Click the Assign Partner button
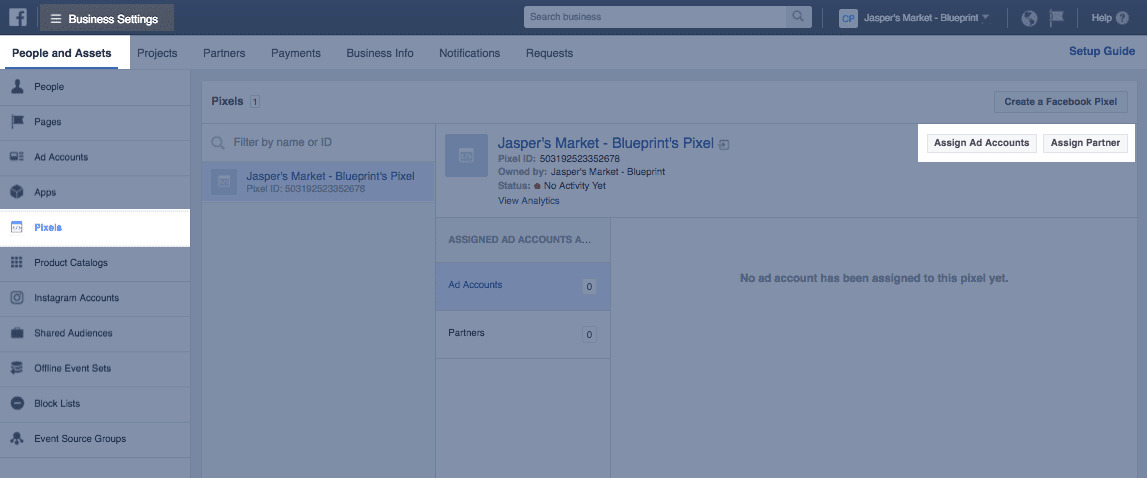 point(1085,143)
